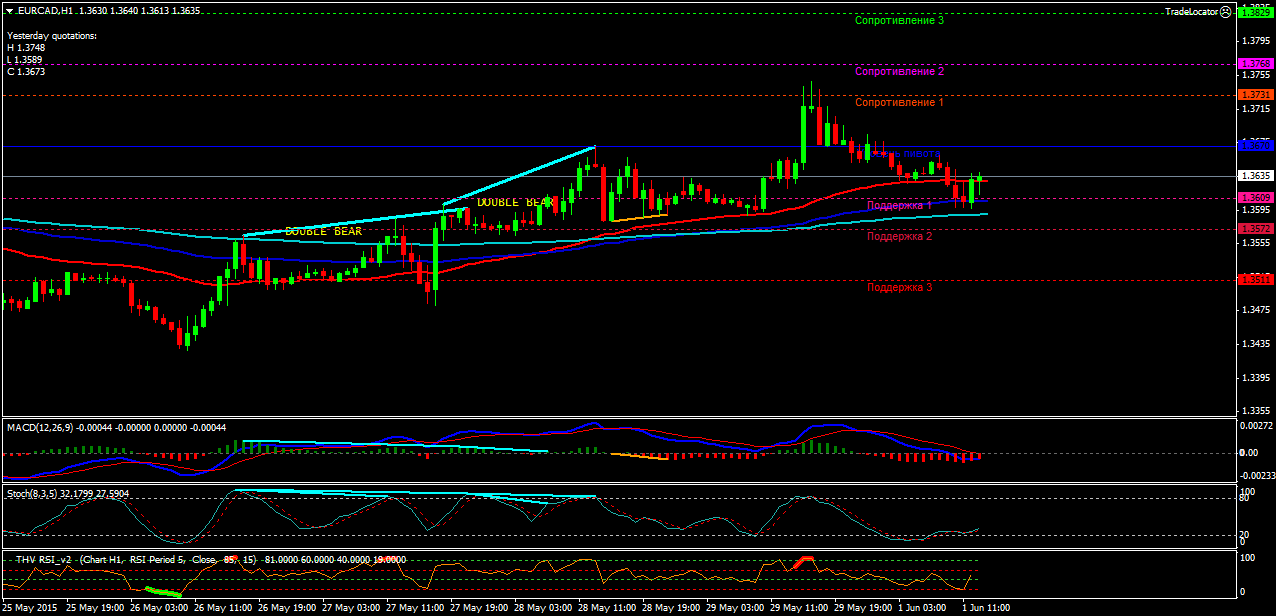Click the 27 May 11:00 time axis label
The height and width of the screenshot is (616, 1276).
click(415, 607)
